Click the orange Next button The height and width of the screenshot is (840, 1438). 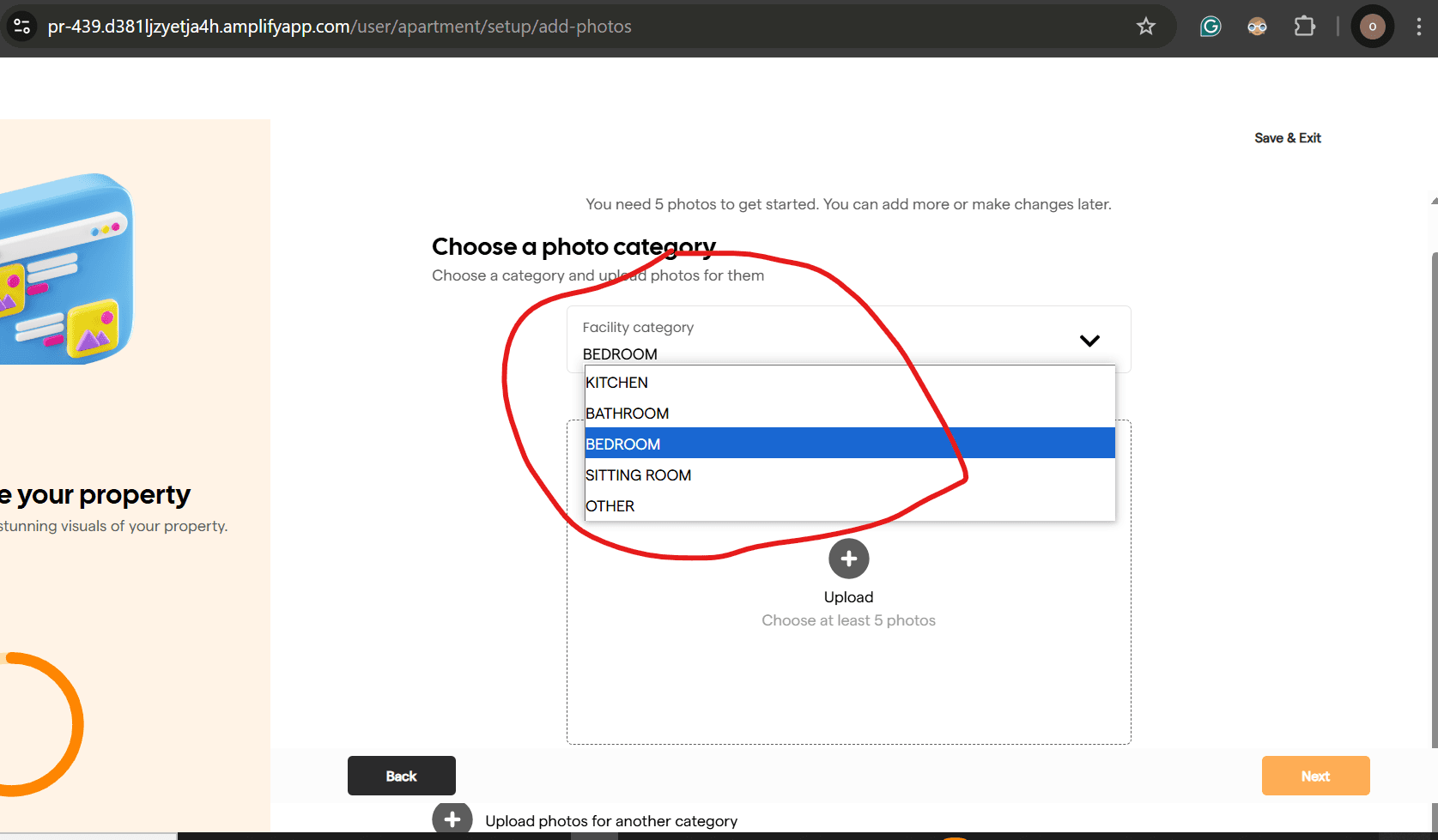[x=1315, y=776]
